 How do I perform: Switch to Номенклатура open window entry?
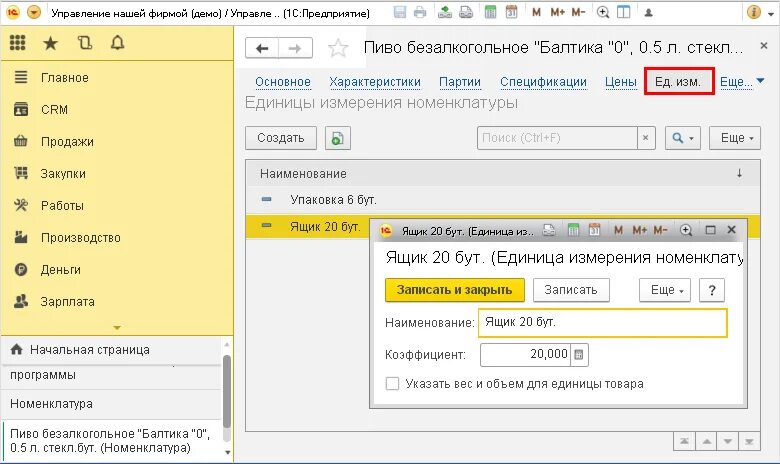tap(110, 404)
